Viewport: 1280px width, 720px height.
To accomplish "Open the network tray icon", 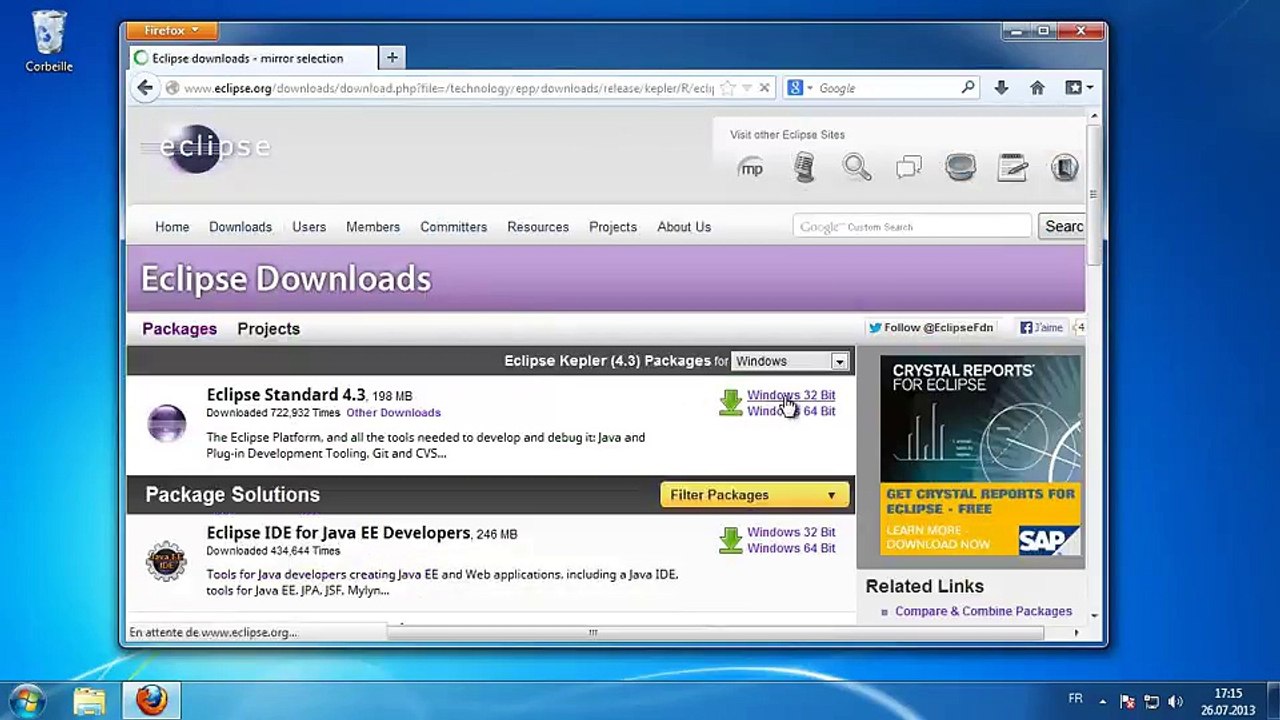I will point(1151,701).
